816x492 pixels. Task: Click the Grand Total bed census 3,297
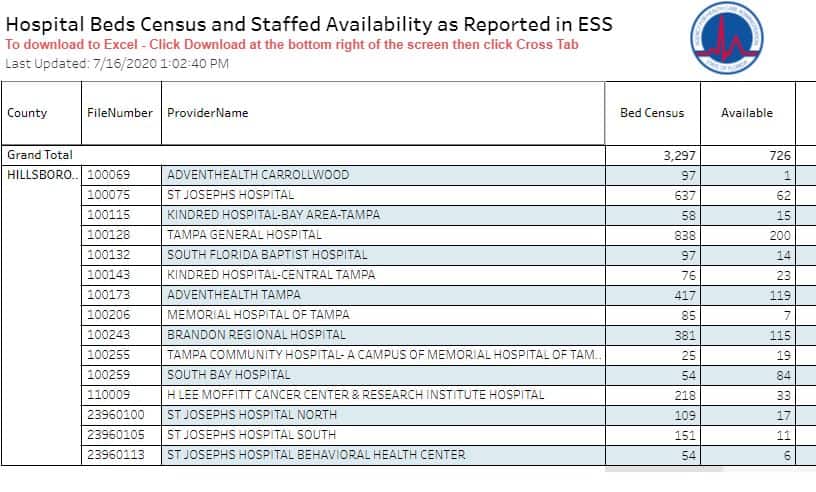point(679,156)
